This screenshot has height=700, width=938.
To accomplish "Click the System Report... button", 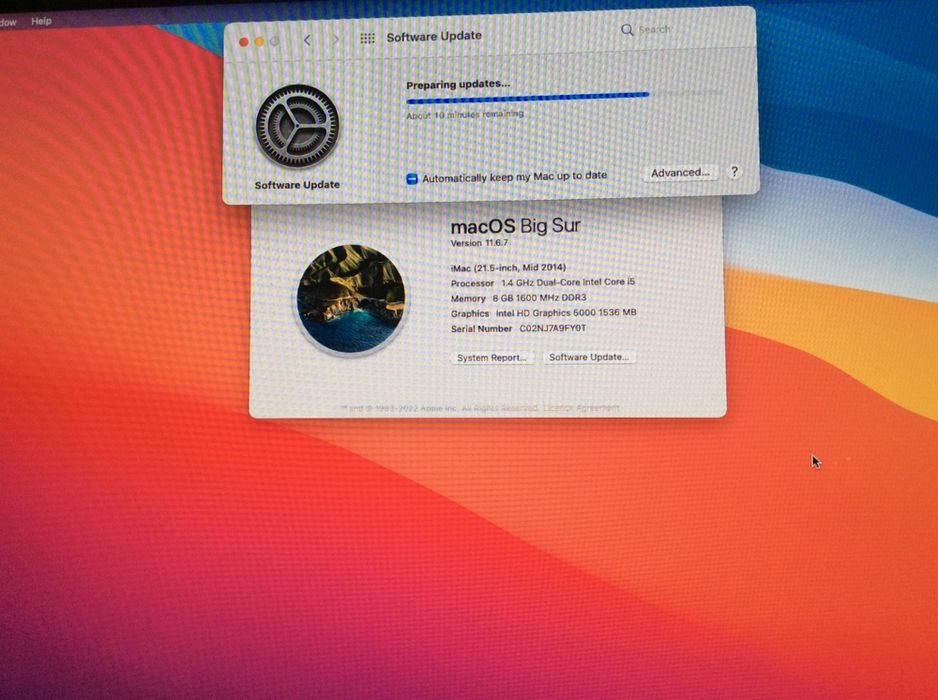I will [x=491, y=357].
